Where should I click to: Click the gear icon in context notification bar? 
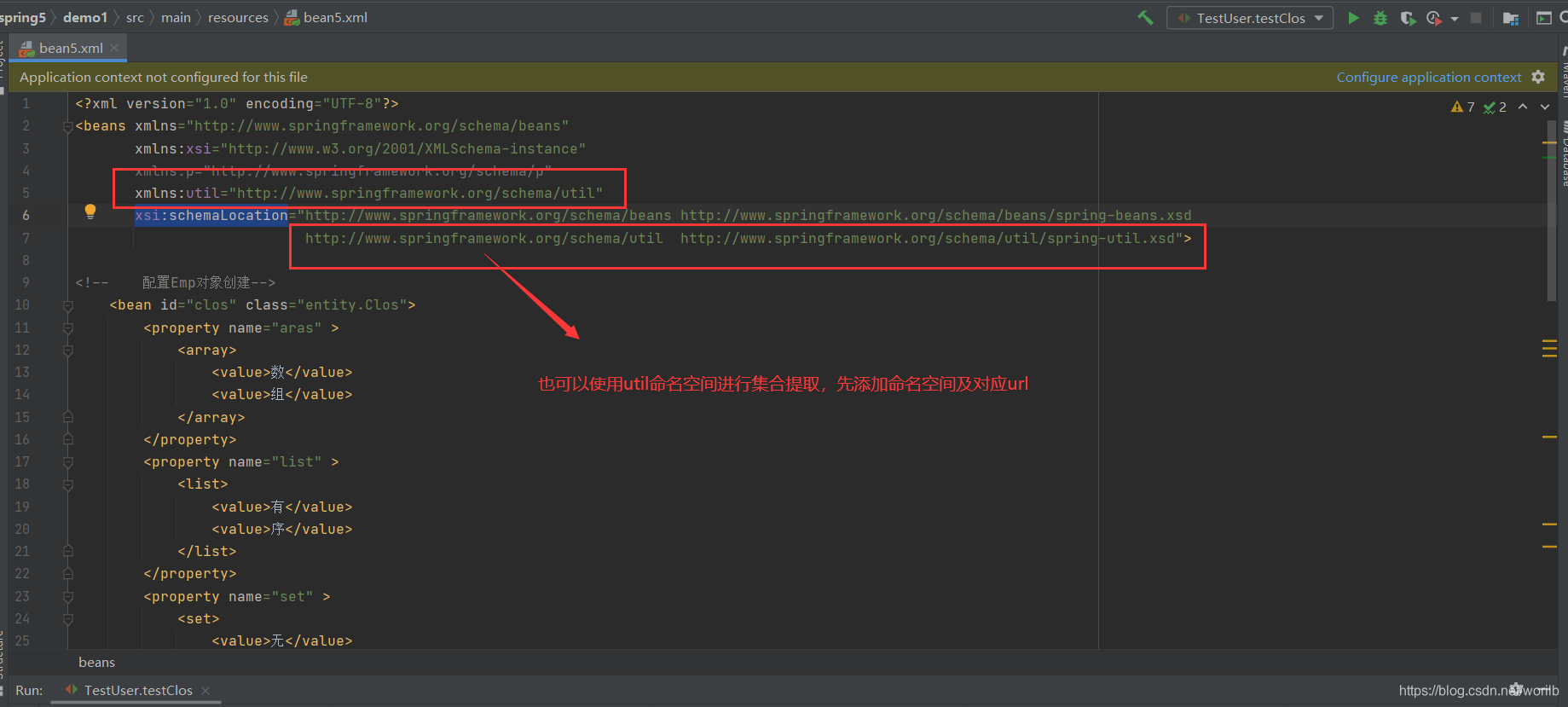[x=1538, y=77]
